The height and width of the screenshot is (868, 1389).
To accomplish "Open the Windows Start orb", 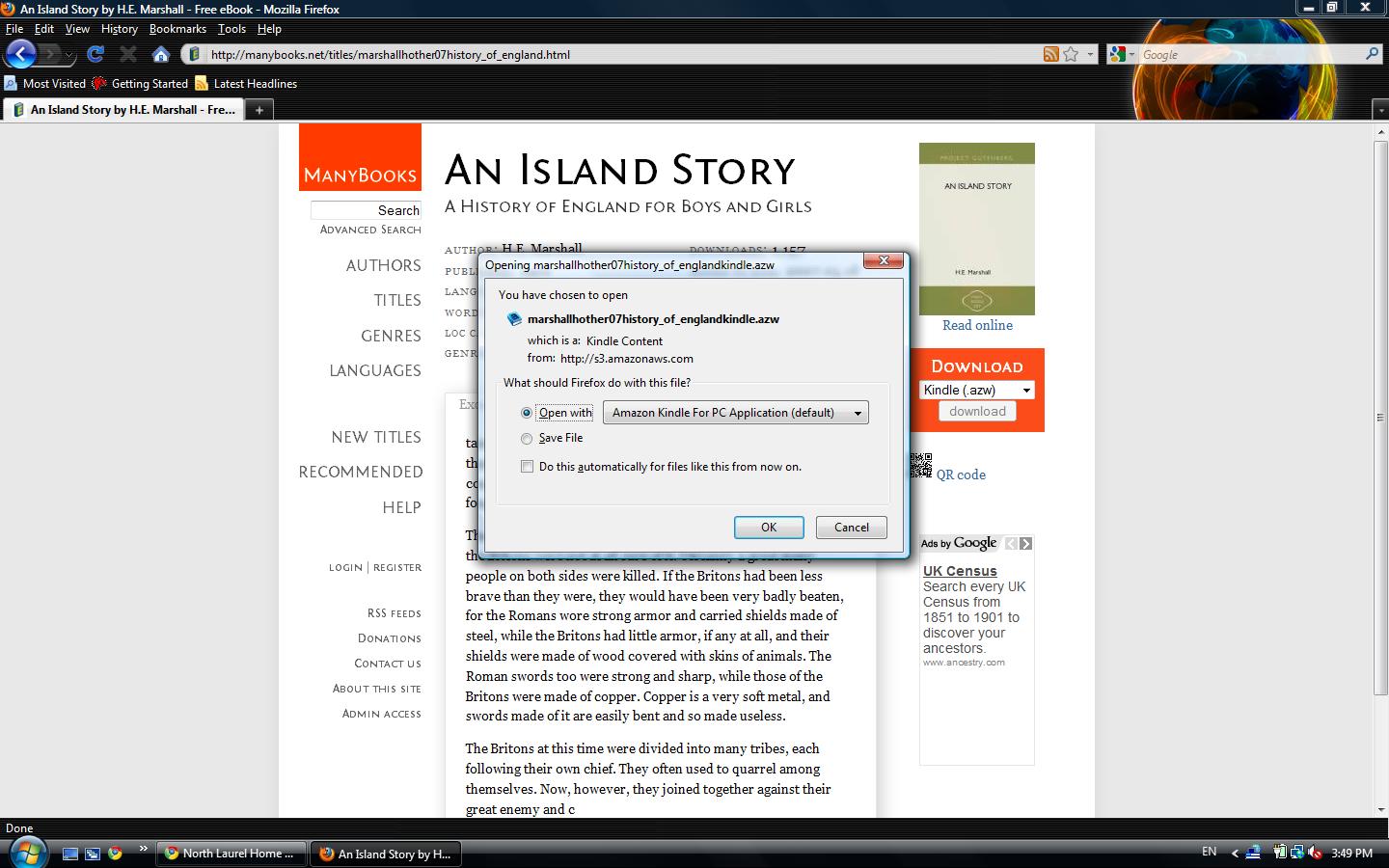I will [x=28, y=852].
